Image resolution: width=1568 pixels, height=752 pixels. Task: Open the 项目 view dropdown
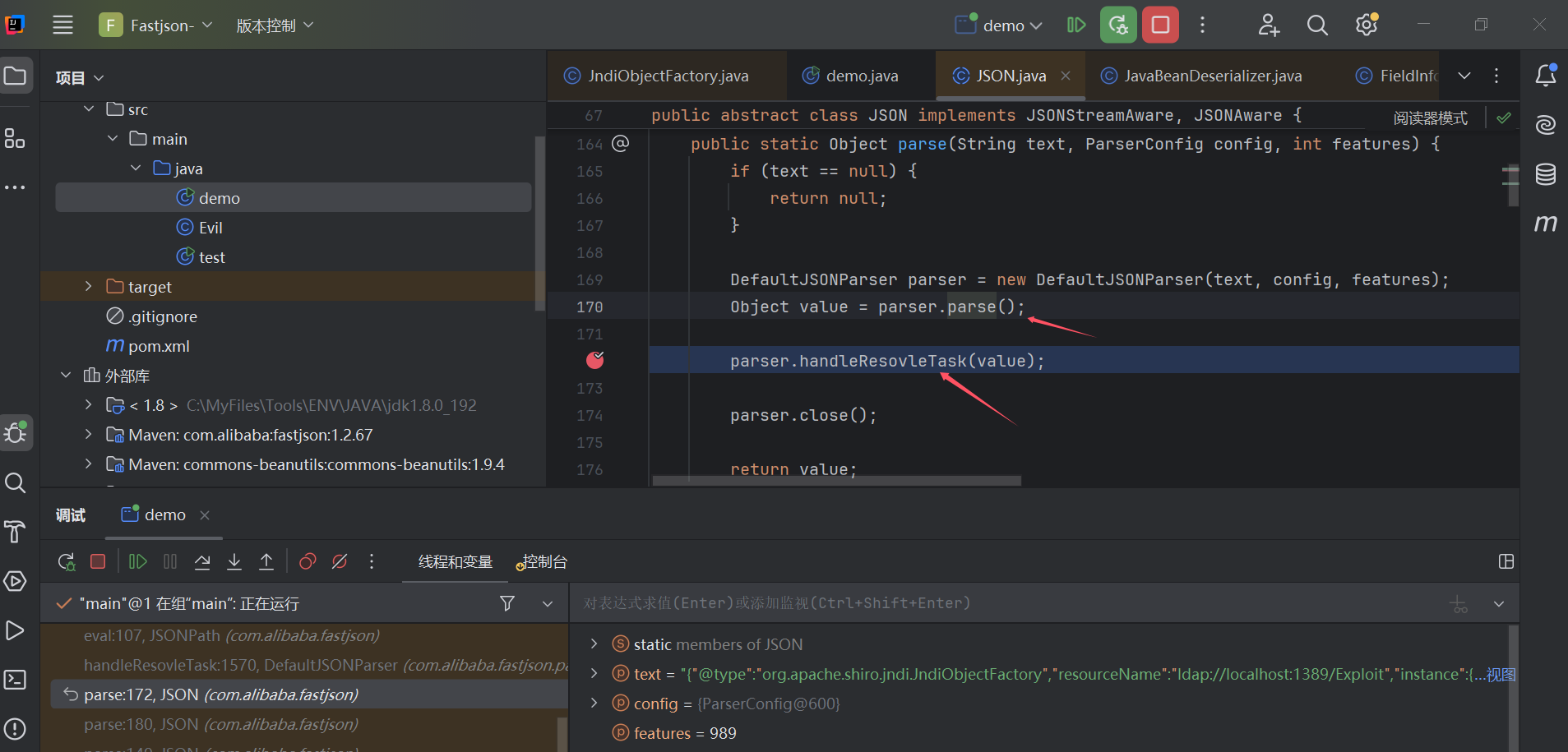coord(79,77)
